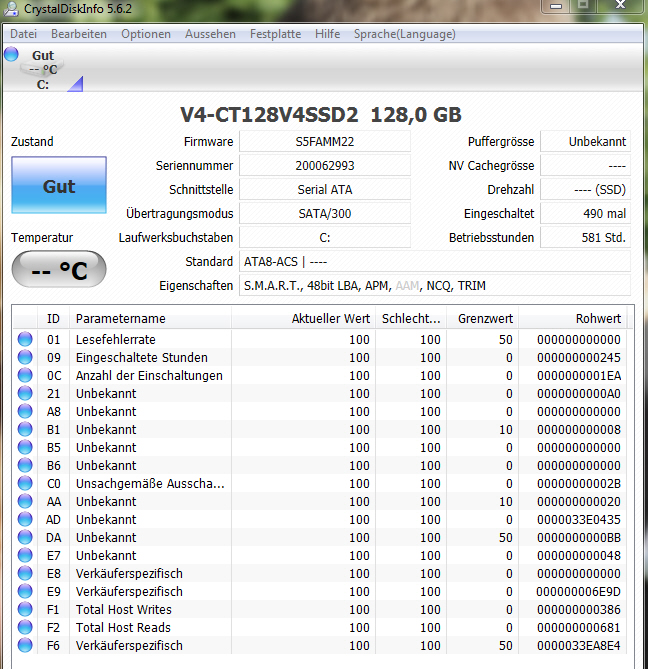Image resolution: width=648 pixels, height=669 pixels.
Task: Click the status orb for ID B1 row
Action: (x=25, y=429)
